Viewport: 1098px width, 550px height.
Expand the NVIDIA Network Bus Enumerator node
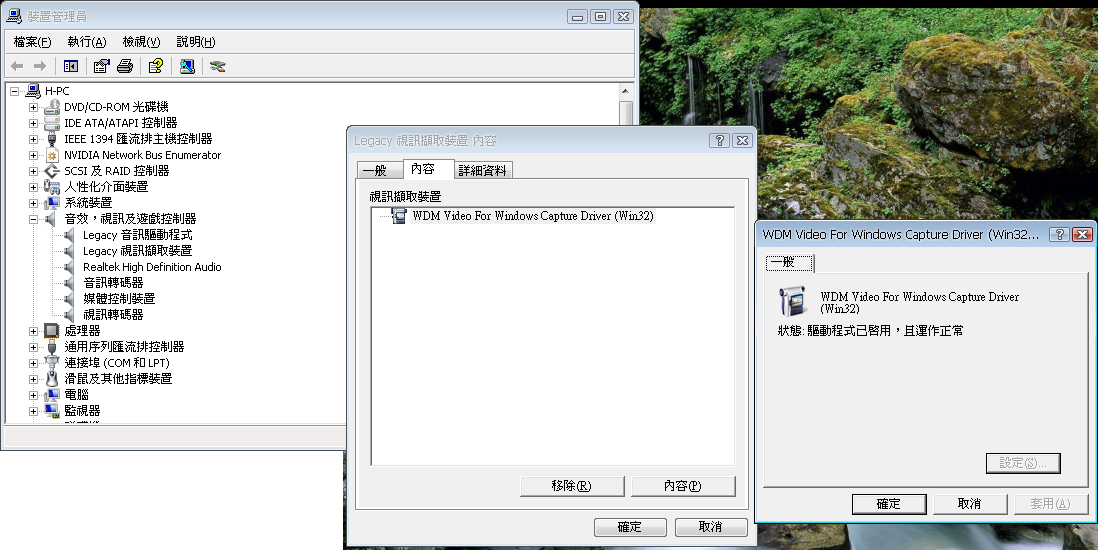[x=33, y=156]
